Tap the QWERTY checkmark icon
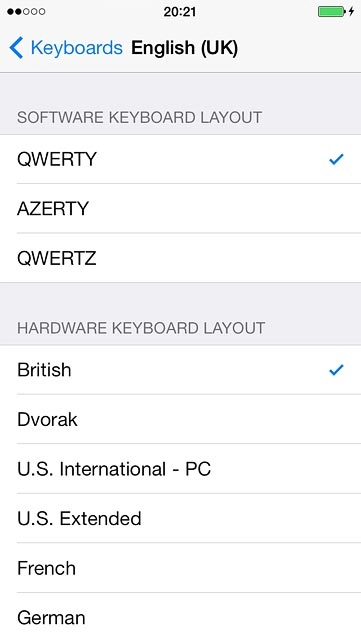 [336, 159]
